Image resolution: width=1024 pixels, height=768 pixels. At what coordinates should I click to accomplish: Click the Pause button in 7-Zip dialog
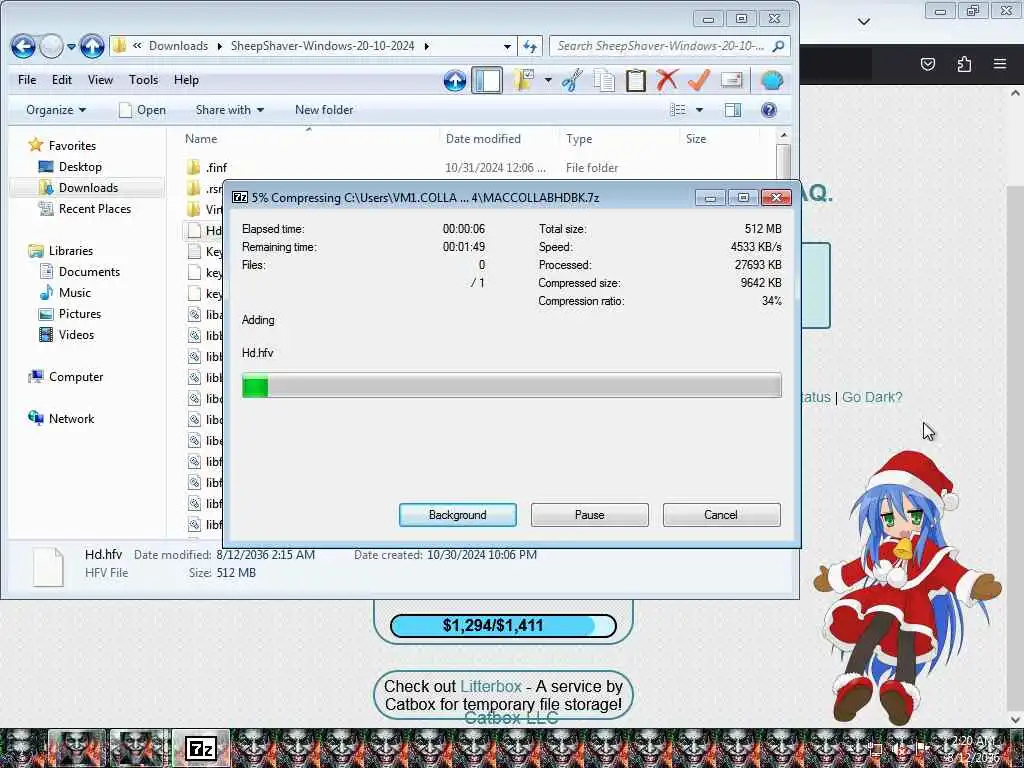[590, 515]
